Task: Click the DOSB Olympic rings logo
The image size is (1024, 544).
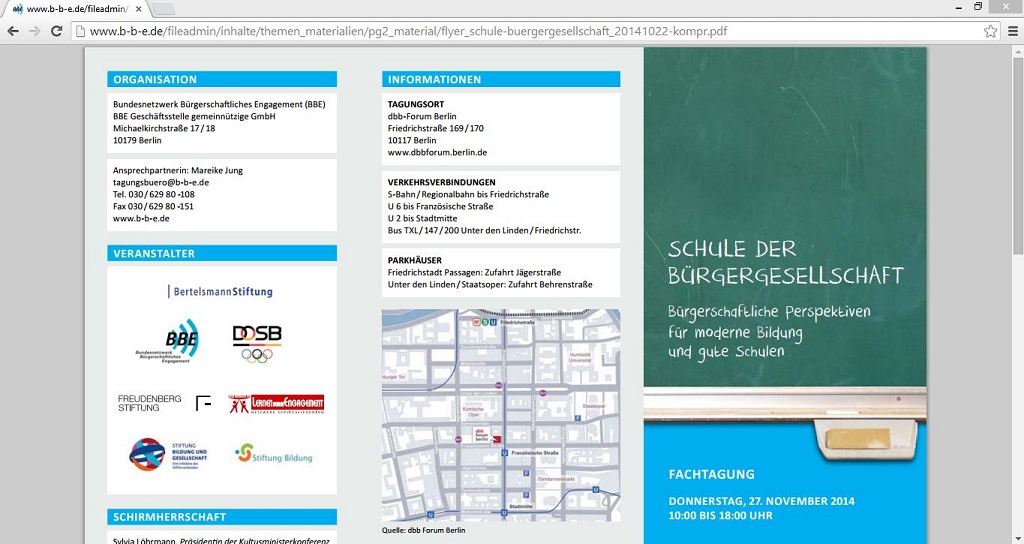Action: point(257,343)
